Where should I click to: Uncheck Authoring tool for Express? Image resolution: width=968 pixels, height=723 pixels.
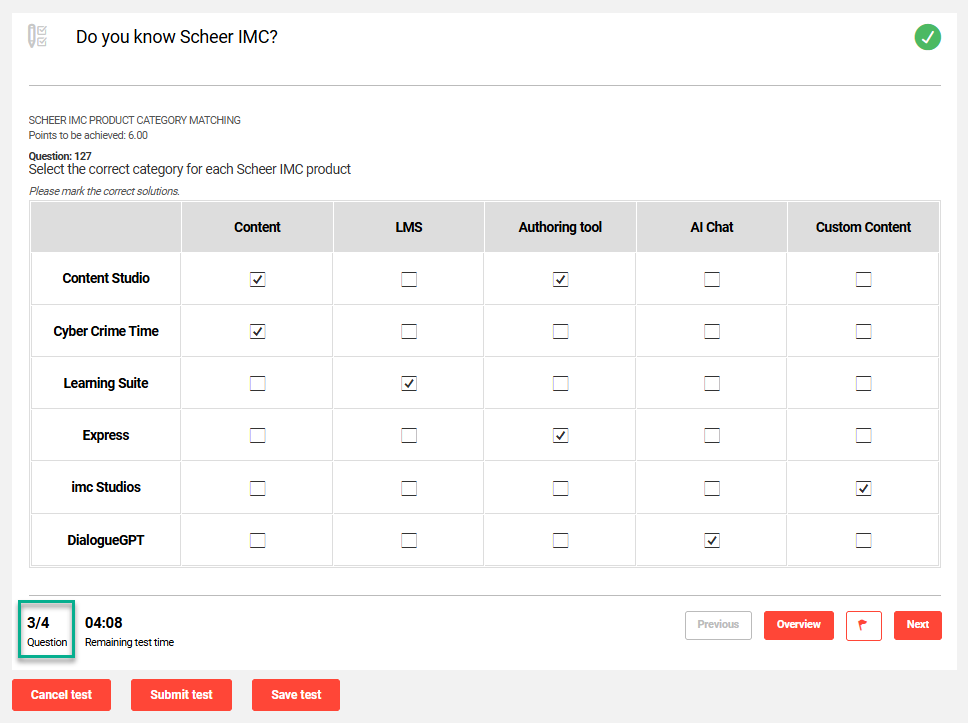pyautogui.click(x=561, y=435)
